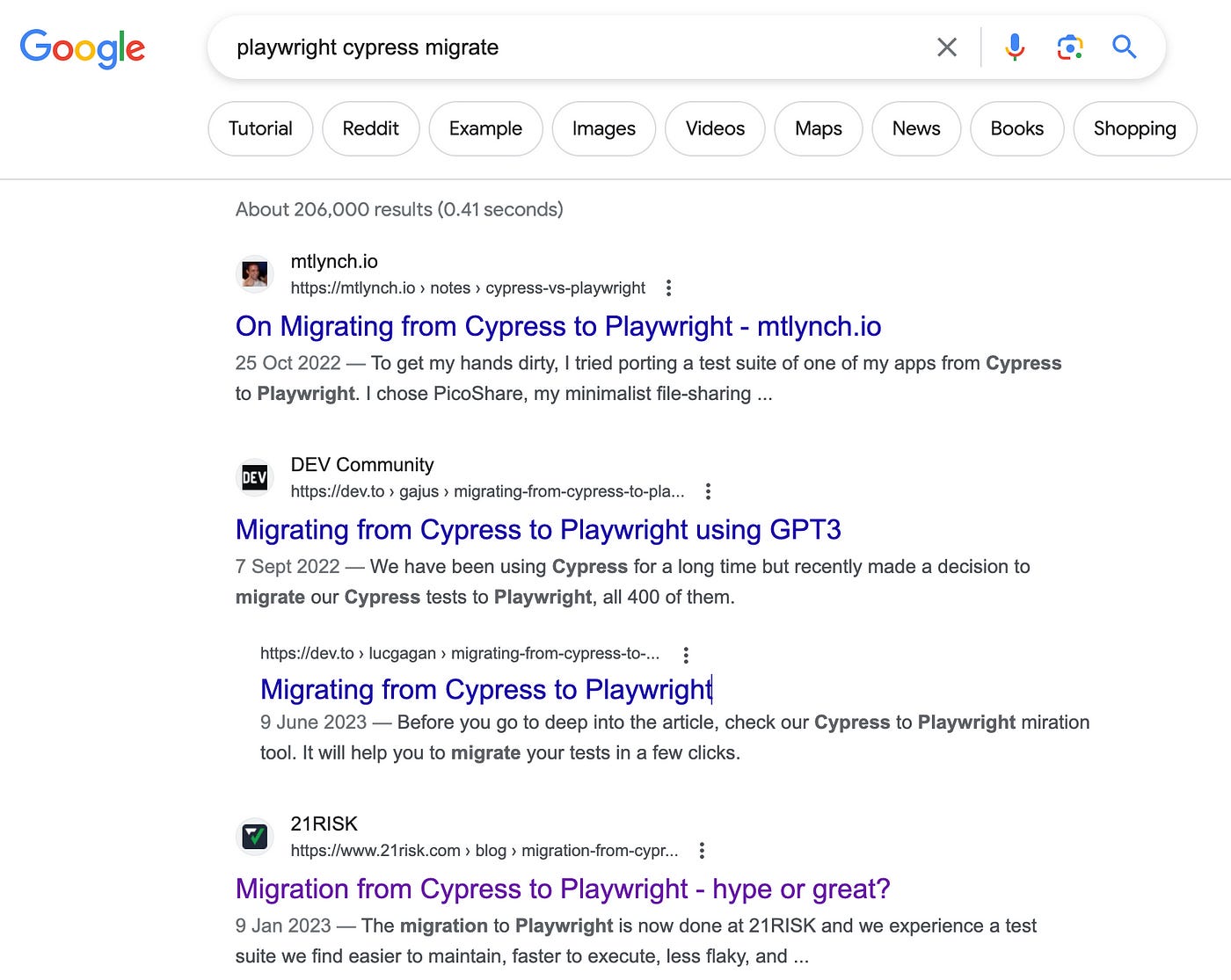Open 'Migration from Cypress to Playwright - hype or great?'
Viewport: 1231px width, 980px height.
(x=563, y=889)
